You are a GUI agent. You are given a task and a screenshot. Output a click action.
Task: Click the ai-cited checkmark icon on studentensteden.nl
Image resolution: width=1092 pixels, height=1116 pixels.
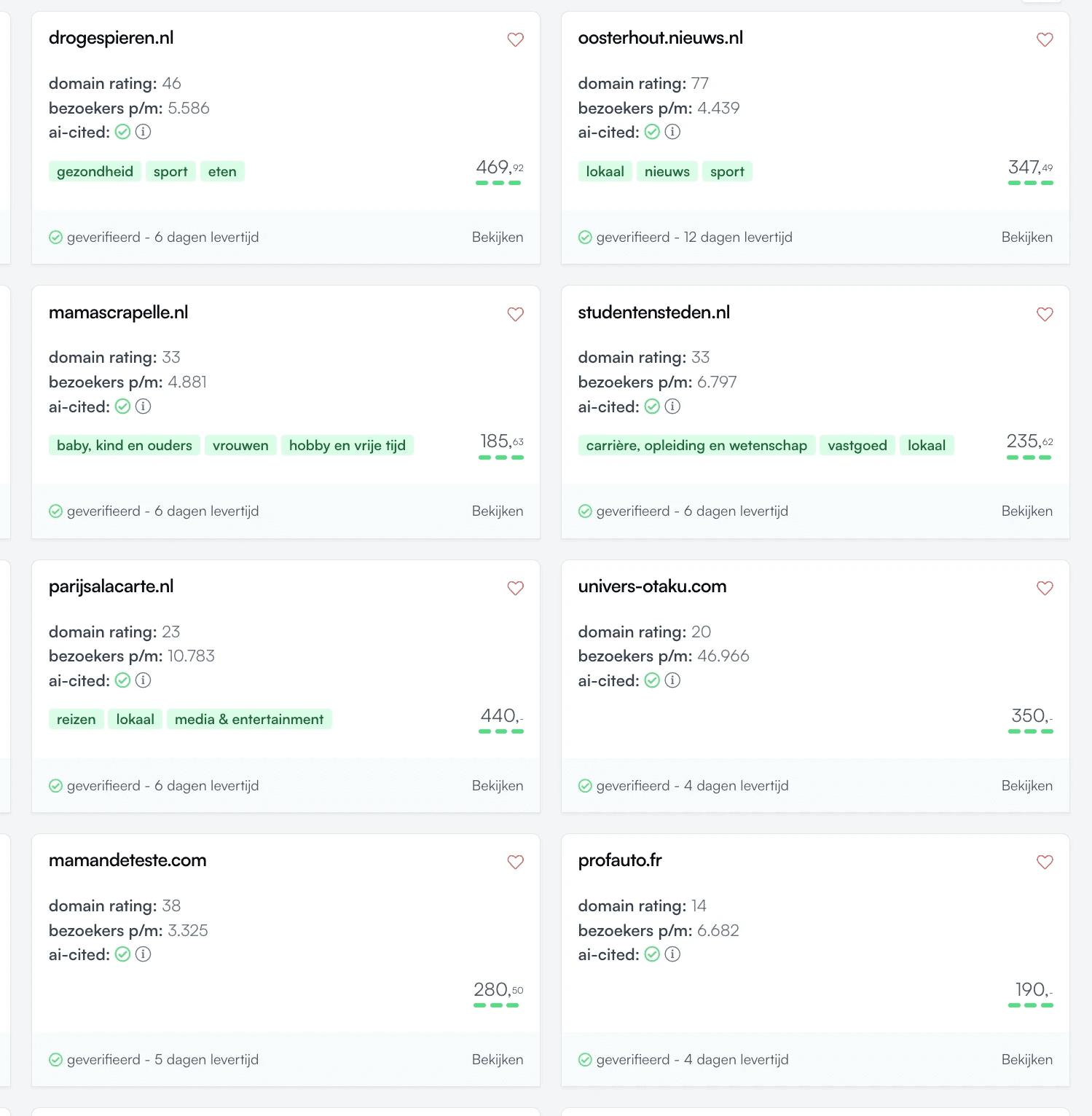tap(652, 406)
